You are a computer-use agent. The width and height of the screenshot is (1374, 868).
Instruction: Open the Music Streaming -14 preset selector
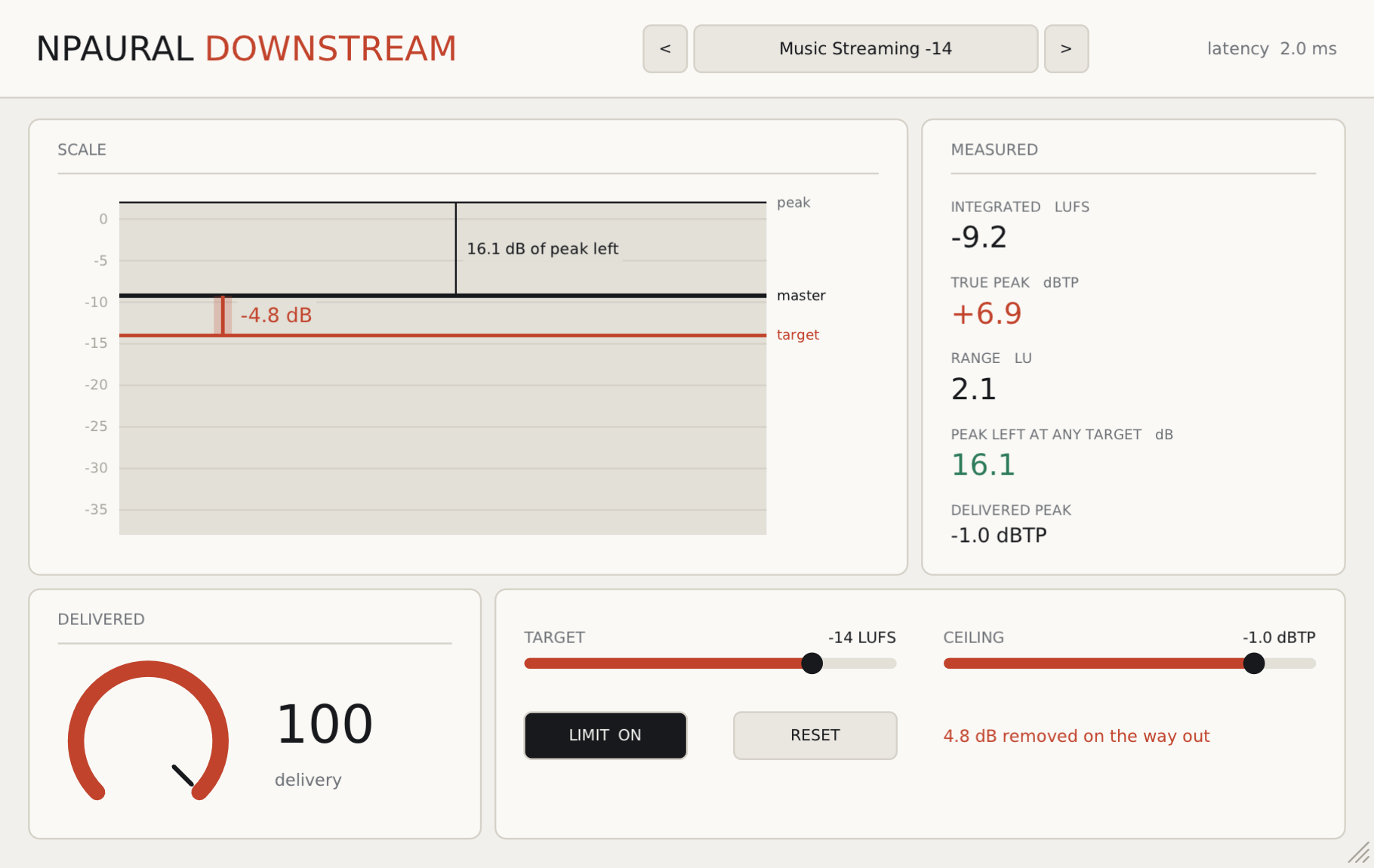[x=865, y=49]
